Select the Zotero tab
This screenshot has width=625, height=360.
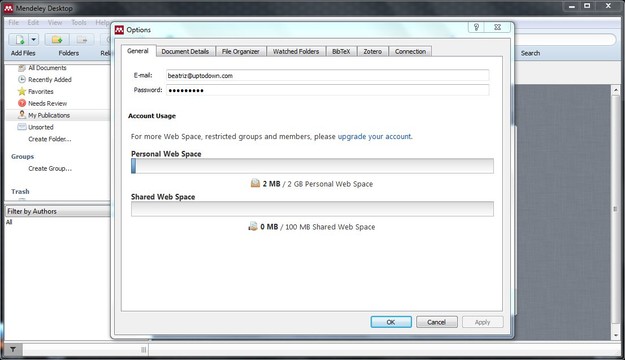(x=372, y=51)
